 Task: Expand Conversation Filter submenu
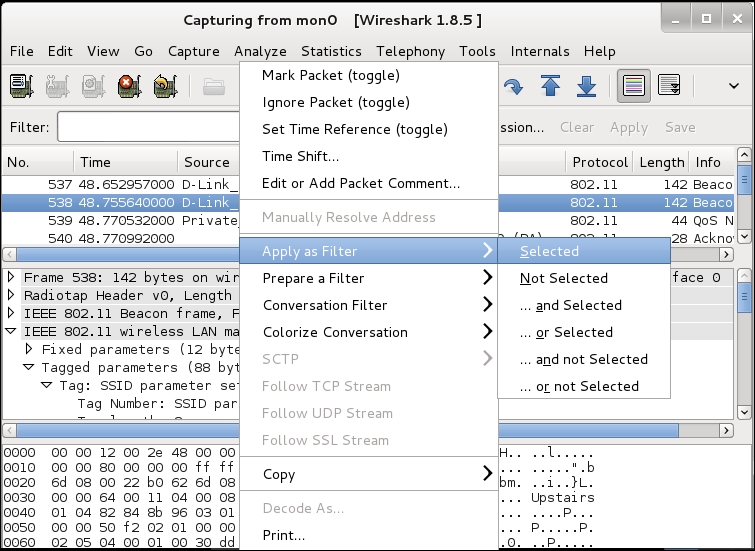(369, 305)
